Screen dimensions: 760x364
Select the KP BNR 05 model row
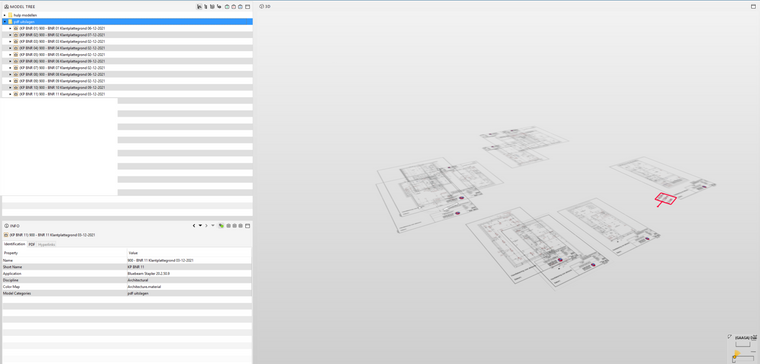(127, 54)
